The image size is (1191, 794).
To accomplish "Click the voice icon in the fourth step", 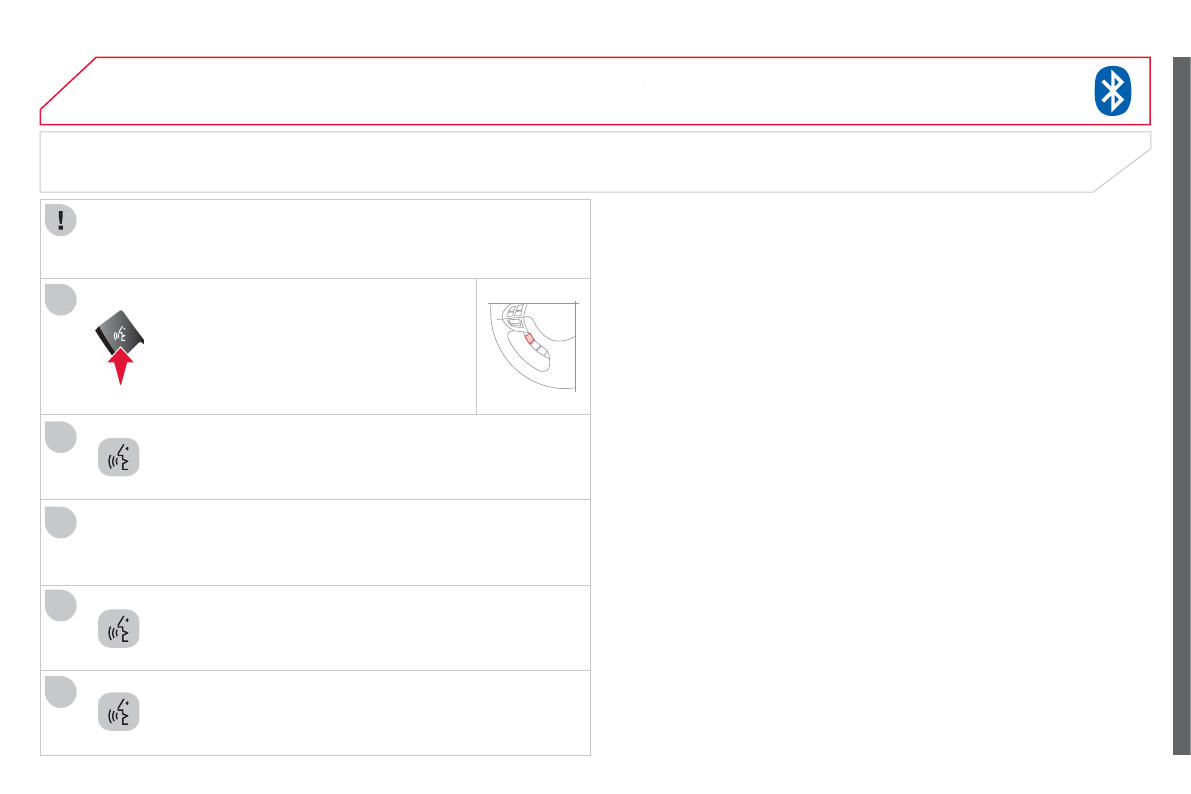I will [x=119, y=629].
